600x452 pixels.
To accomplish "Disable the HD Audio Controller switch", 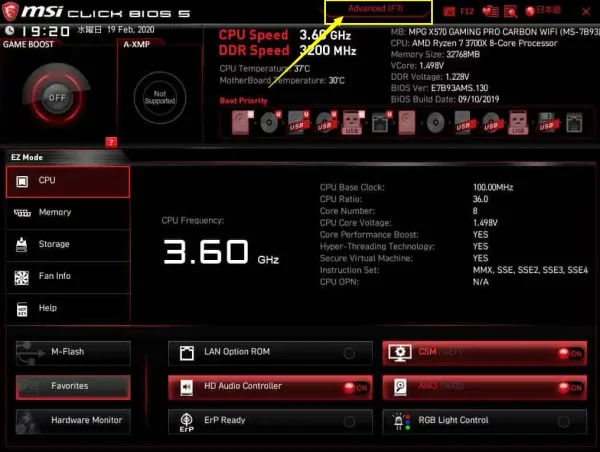I will (x=355, y=388).
